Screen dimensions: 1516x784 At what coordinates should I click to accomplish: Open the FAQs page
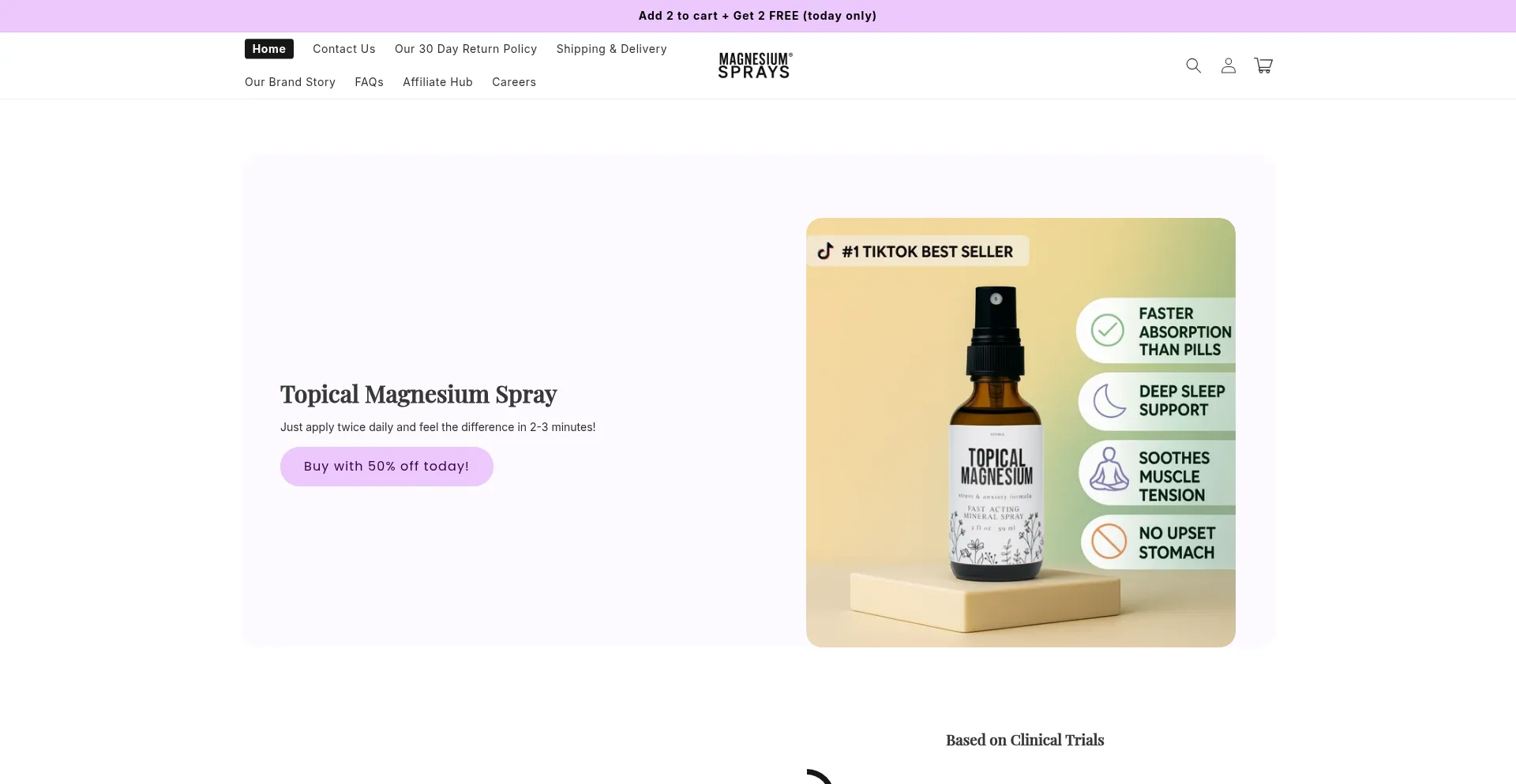pos(369,82)
